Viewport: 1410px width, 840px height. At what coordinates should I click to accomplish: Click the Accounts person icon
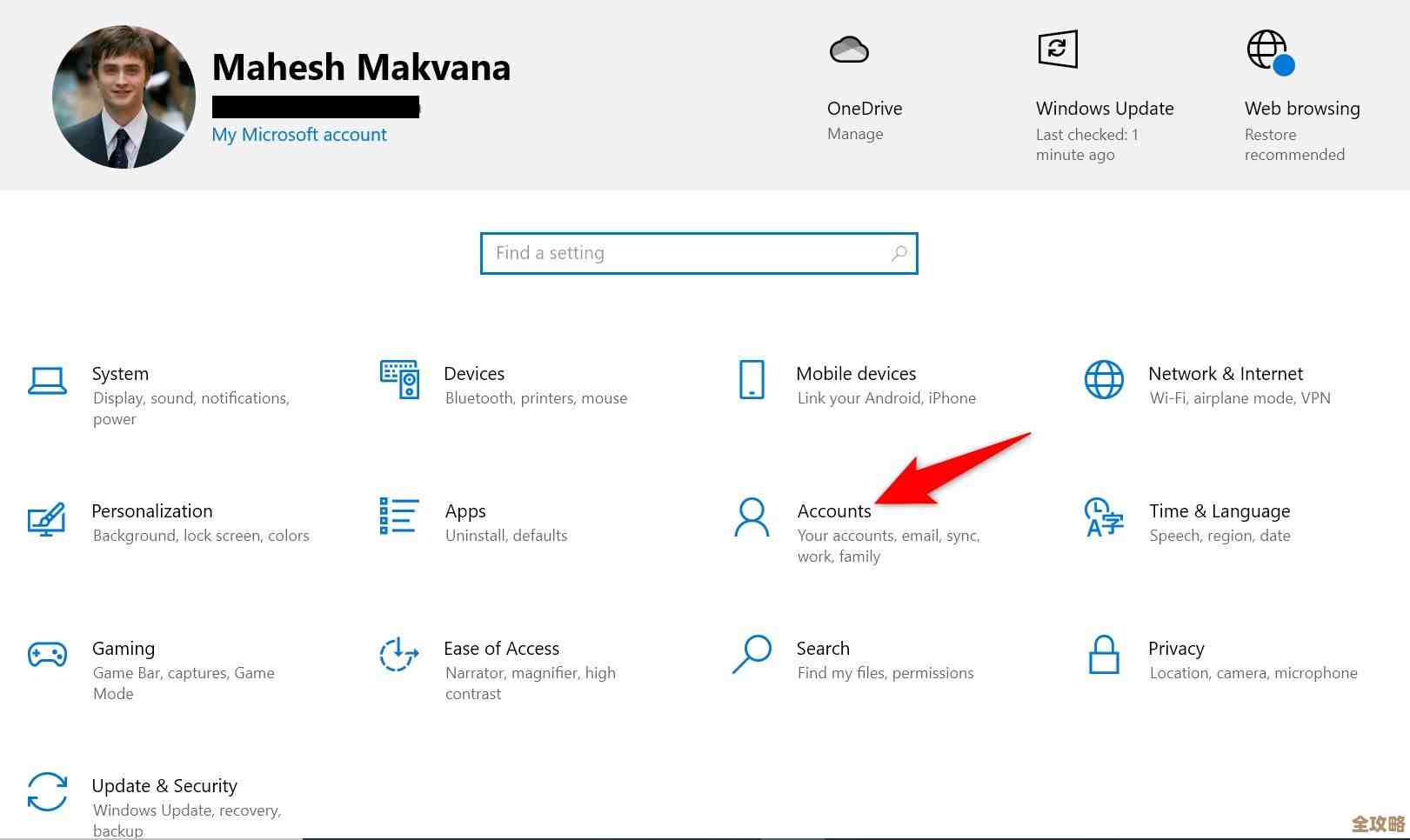click(x=752, y=517)
